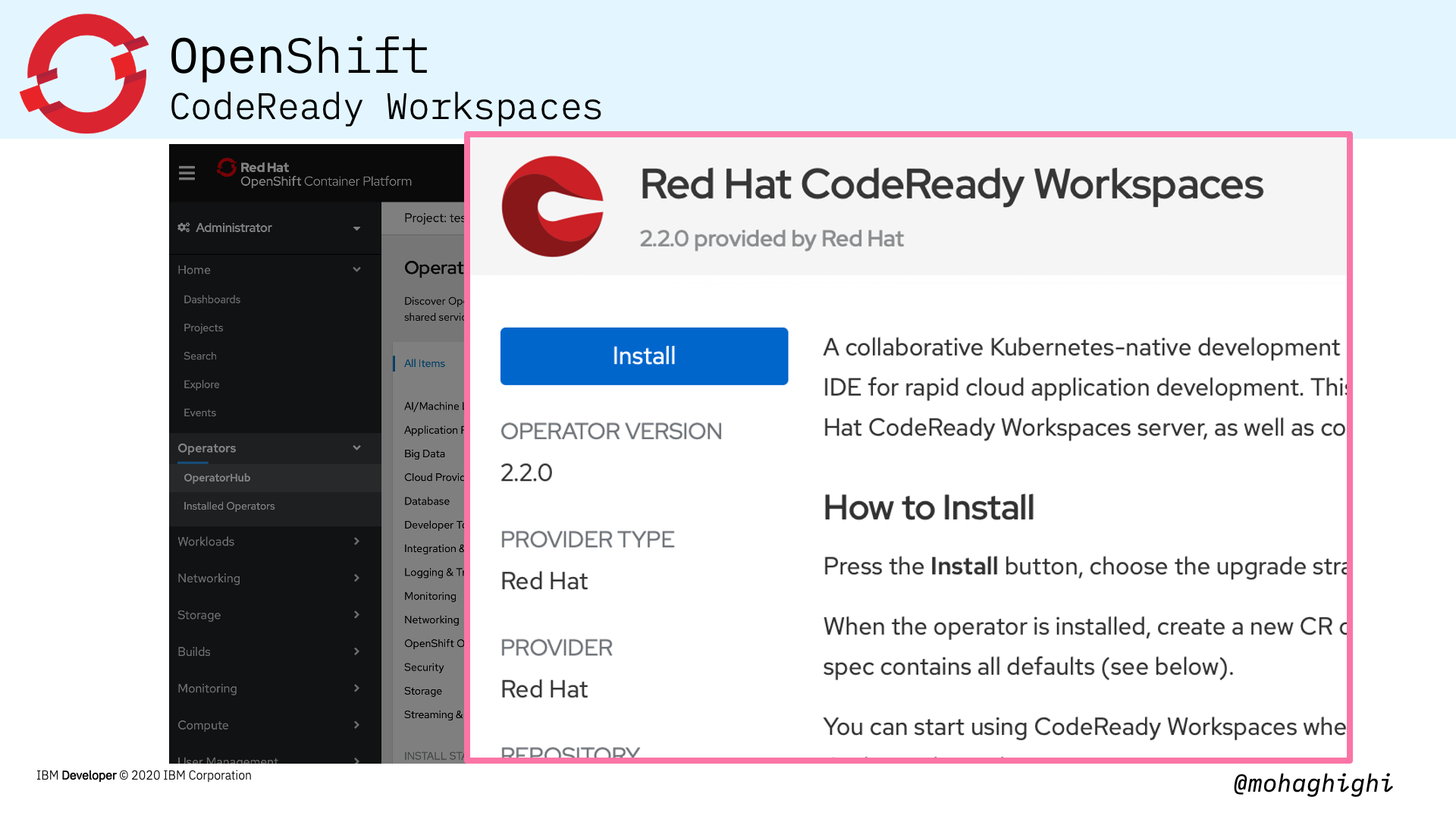1456x819 pixels.
Task: Click the 'How to Install' heading
Action: pos(928,508)
